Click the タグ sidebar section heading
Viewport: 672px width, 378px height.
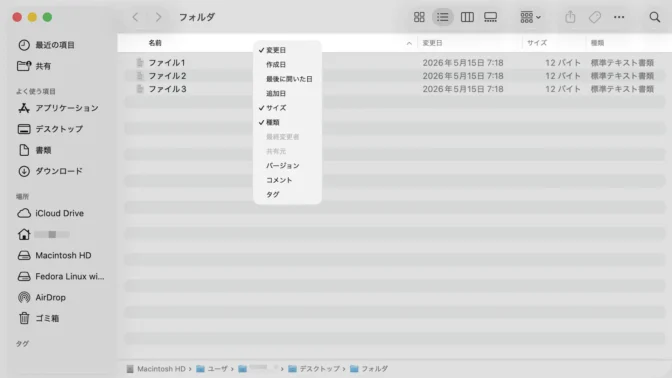(22, 344)
